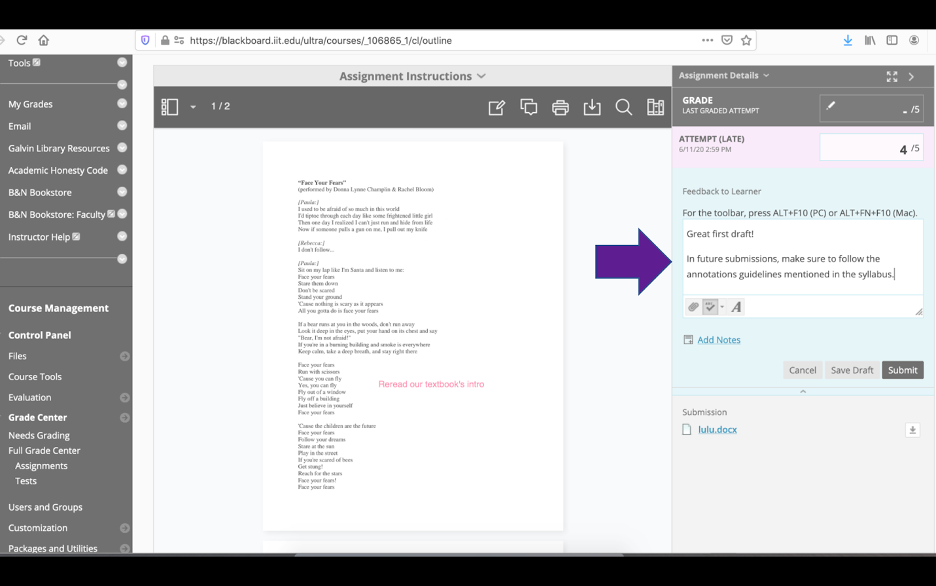Expand the Files submenu arrow
936x586 pixels.
click(x=125, y=356)
